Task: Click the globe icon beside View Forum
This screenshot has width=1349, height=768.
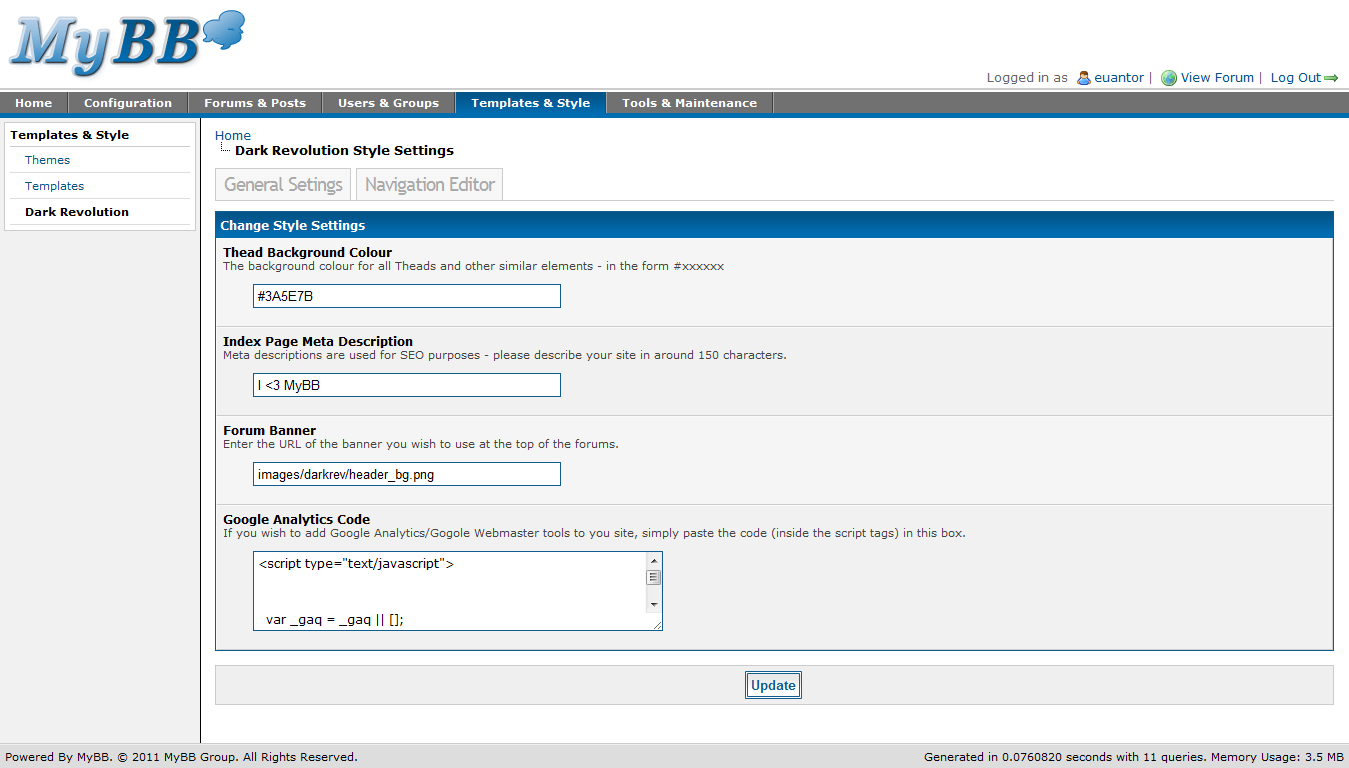Action: [1168, 78]
